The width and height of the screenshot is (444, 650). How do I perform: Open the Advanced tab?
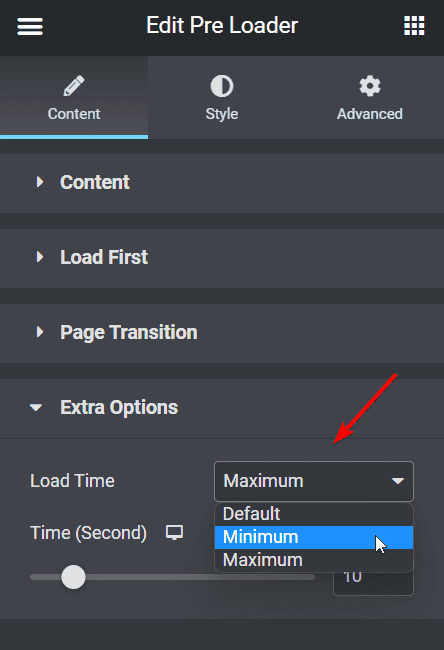point(369,97)
